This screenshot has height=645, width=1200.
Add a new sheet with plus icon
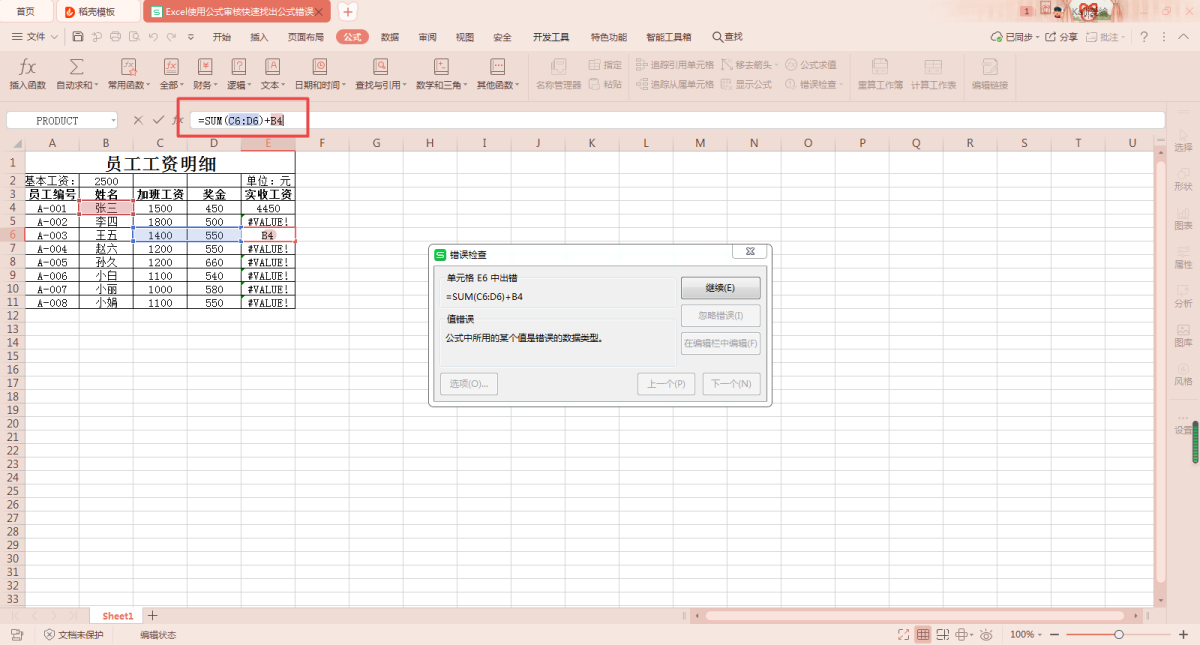(x=153, y=615)
